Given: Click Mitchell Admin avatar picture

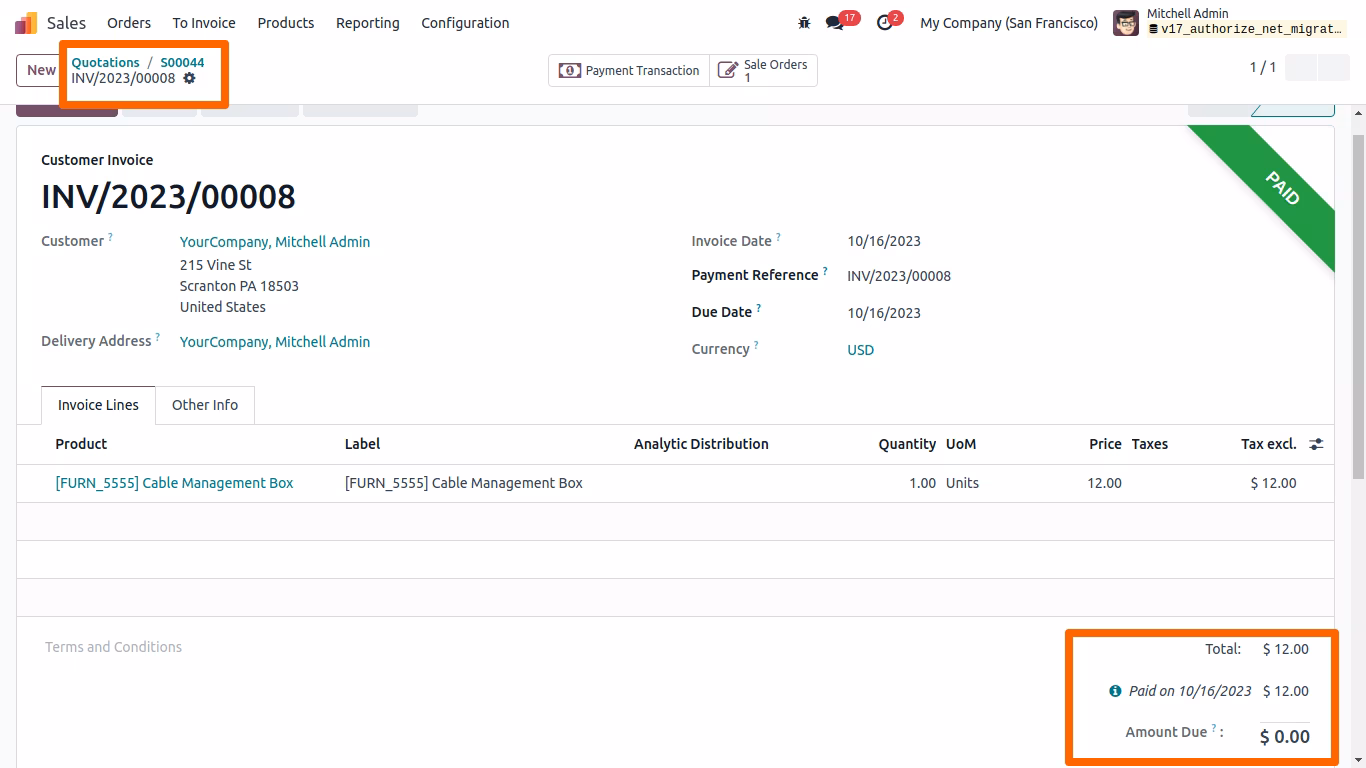Looking at the screenshot, I should coord(1126,23).
